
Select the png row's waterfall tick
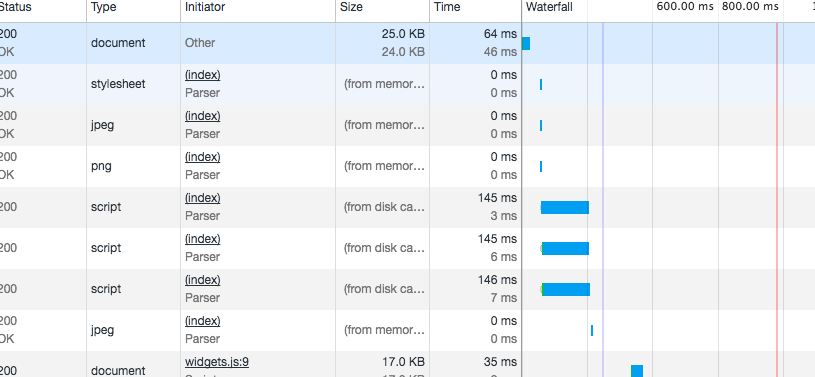[541, 166]
